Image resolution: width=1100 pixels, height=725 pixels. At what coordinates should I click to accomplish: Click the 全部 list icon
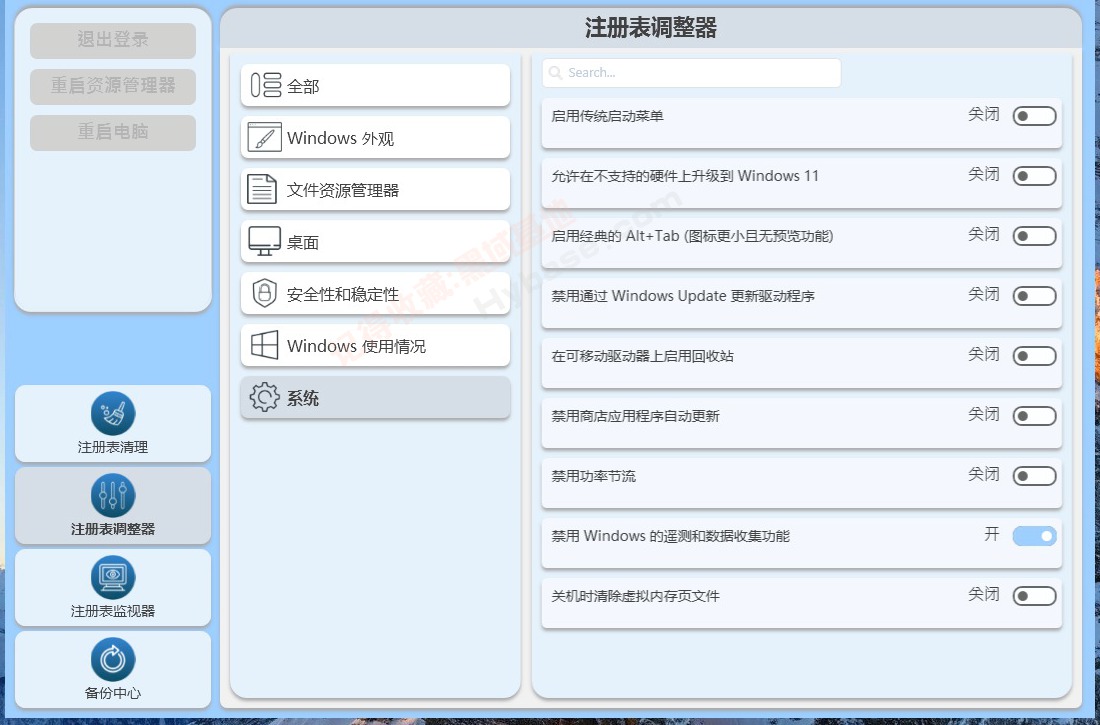pyautogui.click(x=262, y=85)
